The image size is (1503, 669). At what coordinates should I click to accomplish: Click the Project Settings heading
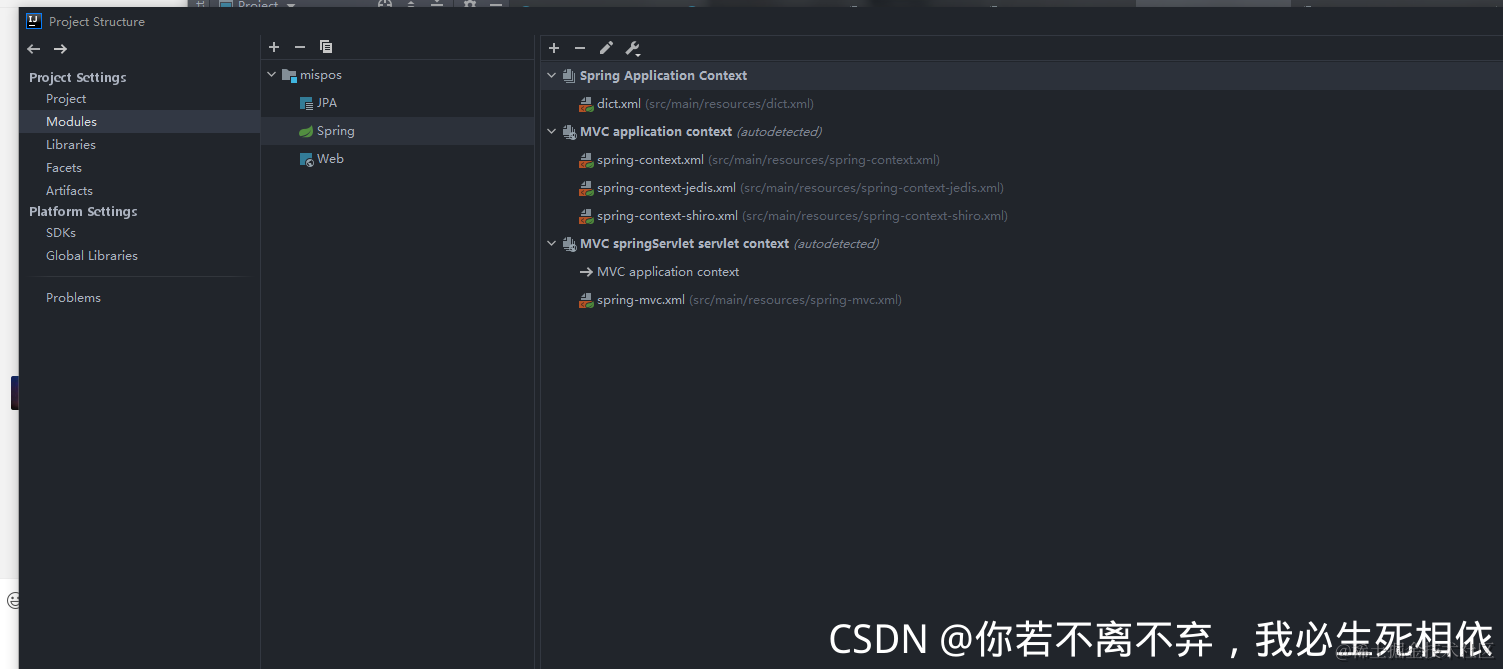pyautogui.click(x=78, y=78)
